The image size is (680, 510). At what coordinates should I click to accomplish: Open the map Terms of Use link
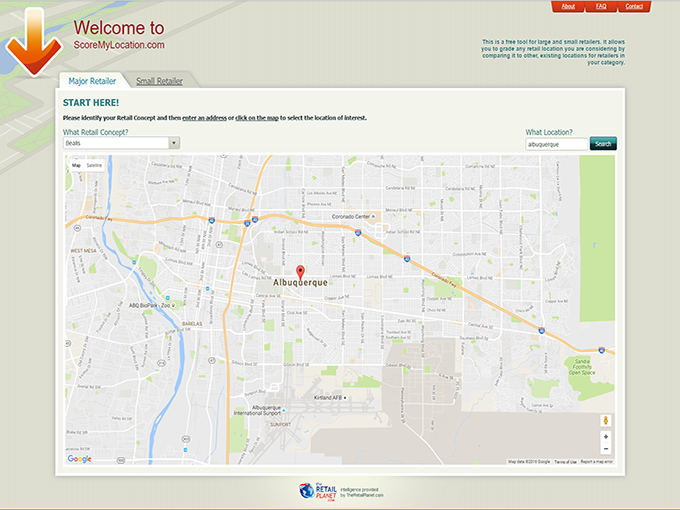[x=566, y=462]
